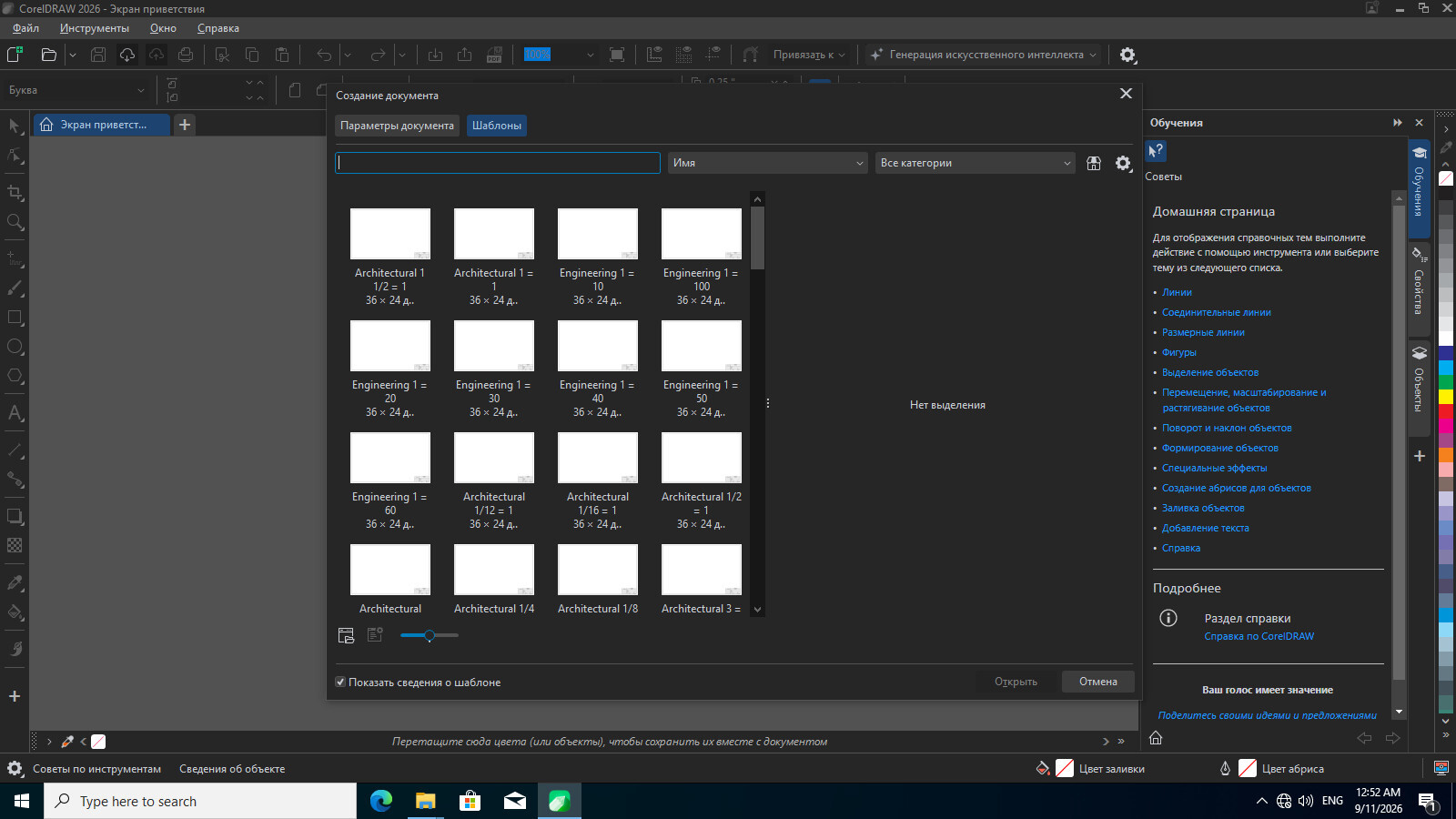Open the Справка по CorelDRAW link
Screen dimensions: 1456x819
point(1259,636)
